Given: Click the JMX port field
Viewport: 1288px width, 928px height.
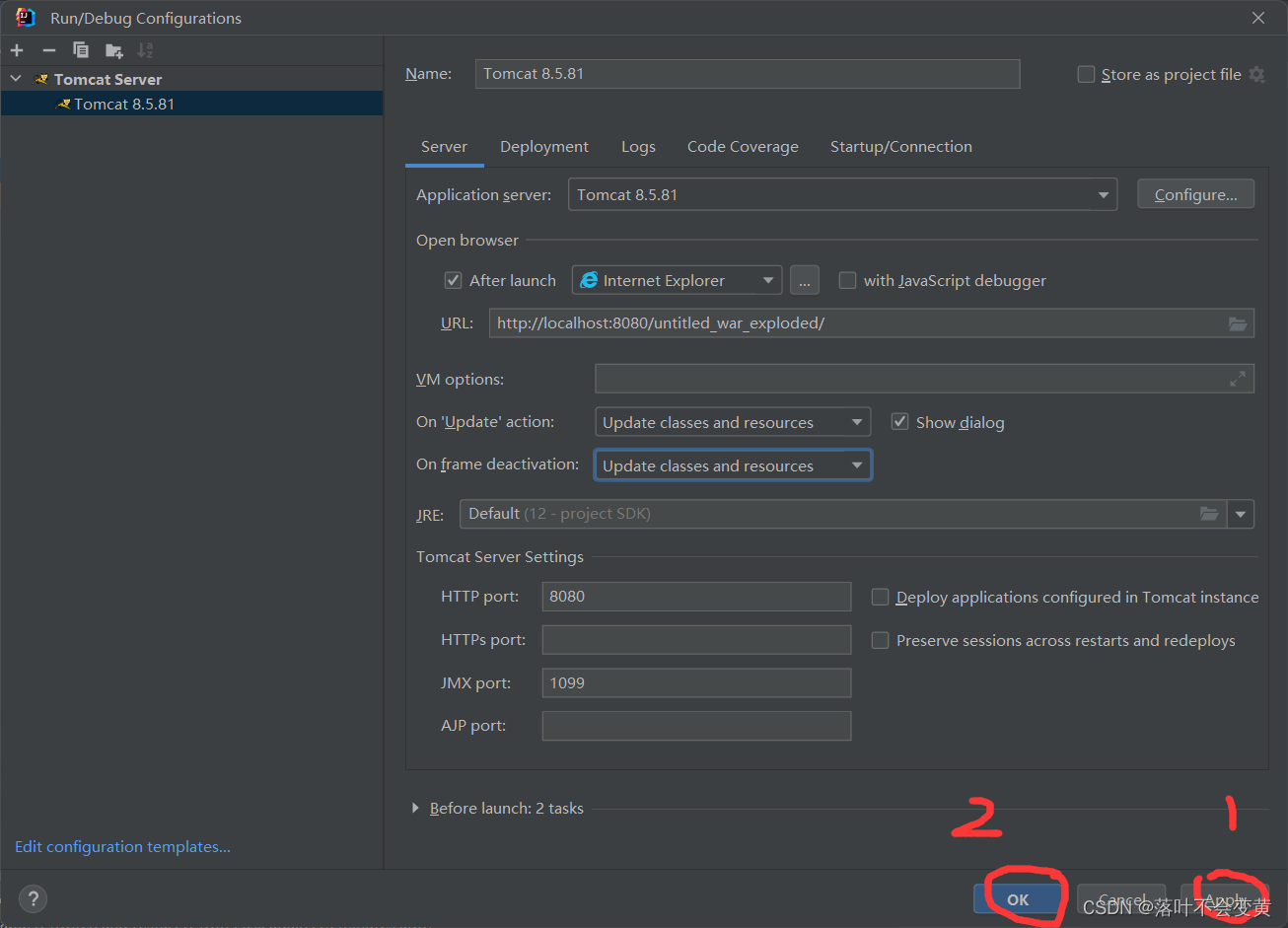Looking at the screenshot, I should (x=696, y=682).
